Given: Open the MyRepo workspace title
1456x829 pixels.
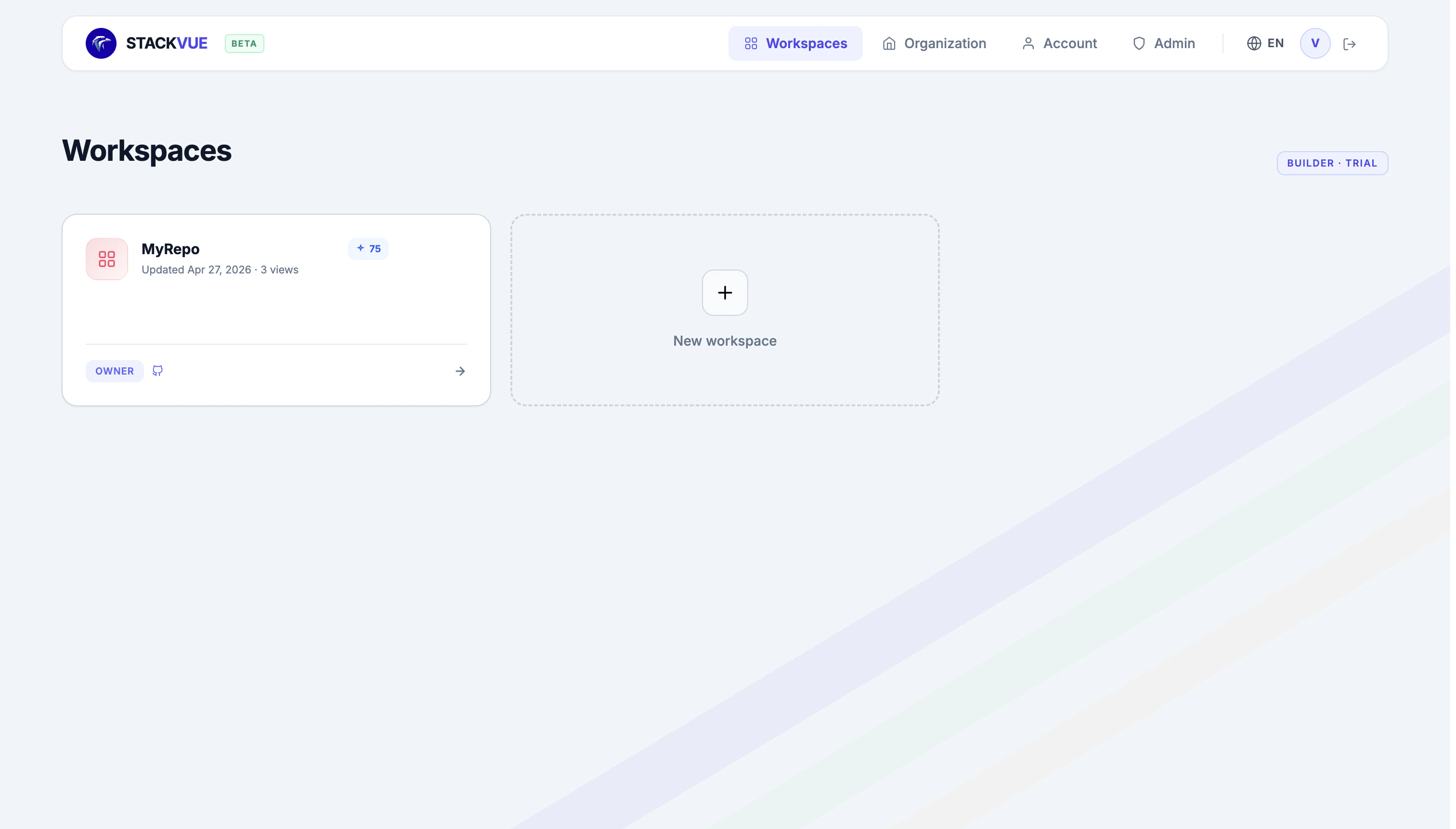Looking at the screenshot, I should click(170, 249).
